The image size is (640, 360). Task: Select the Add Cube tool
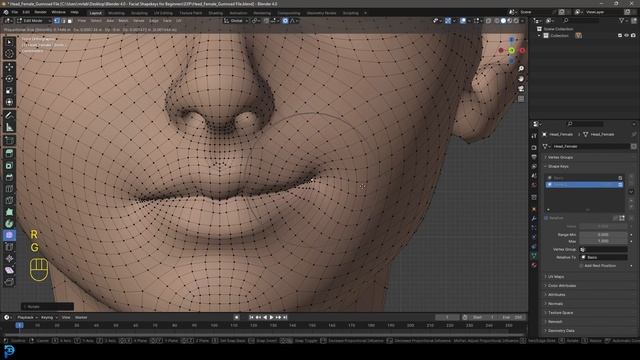[x=9, y=141]
